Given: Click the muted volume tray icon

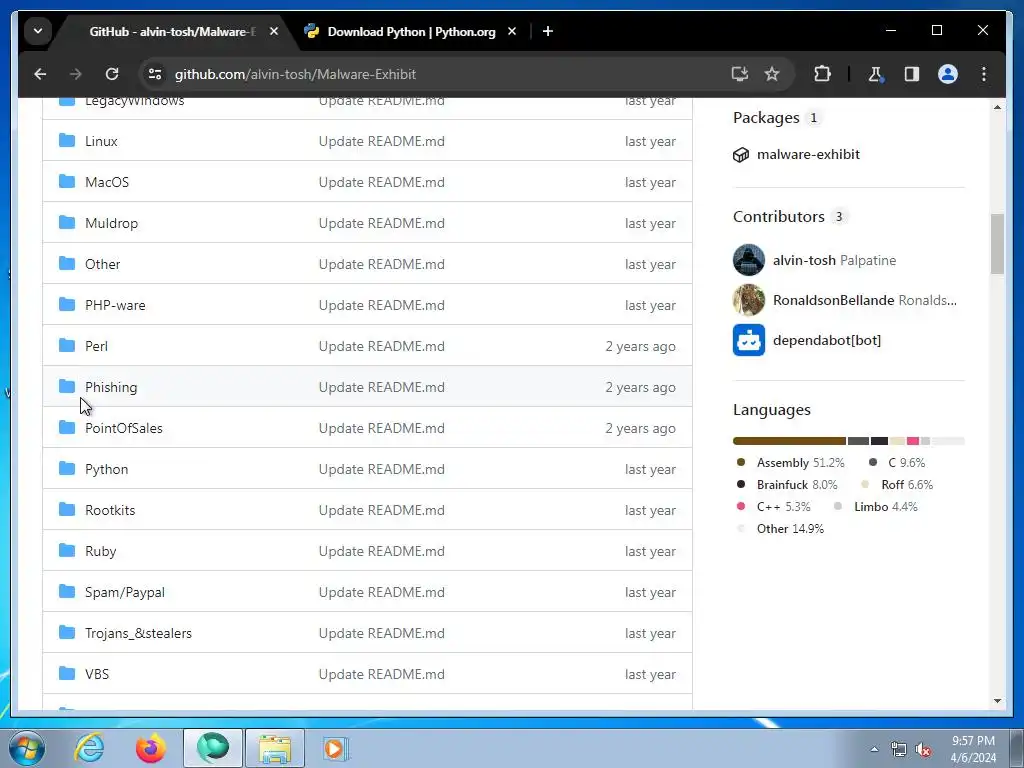Looking at the screenshot, I should 923,750.
